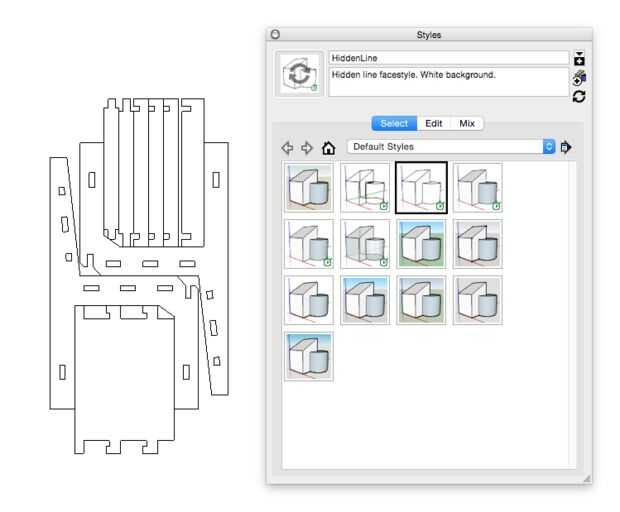Select the lone thumbnail in bottom row

click(308, 356)
